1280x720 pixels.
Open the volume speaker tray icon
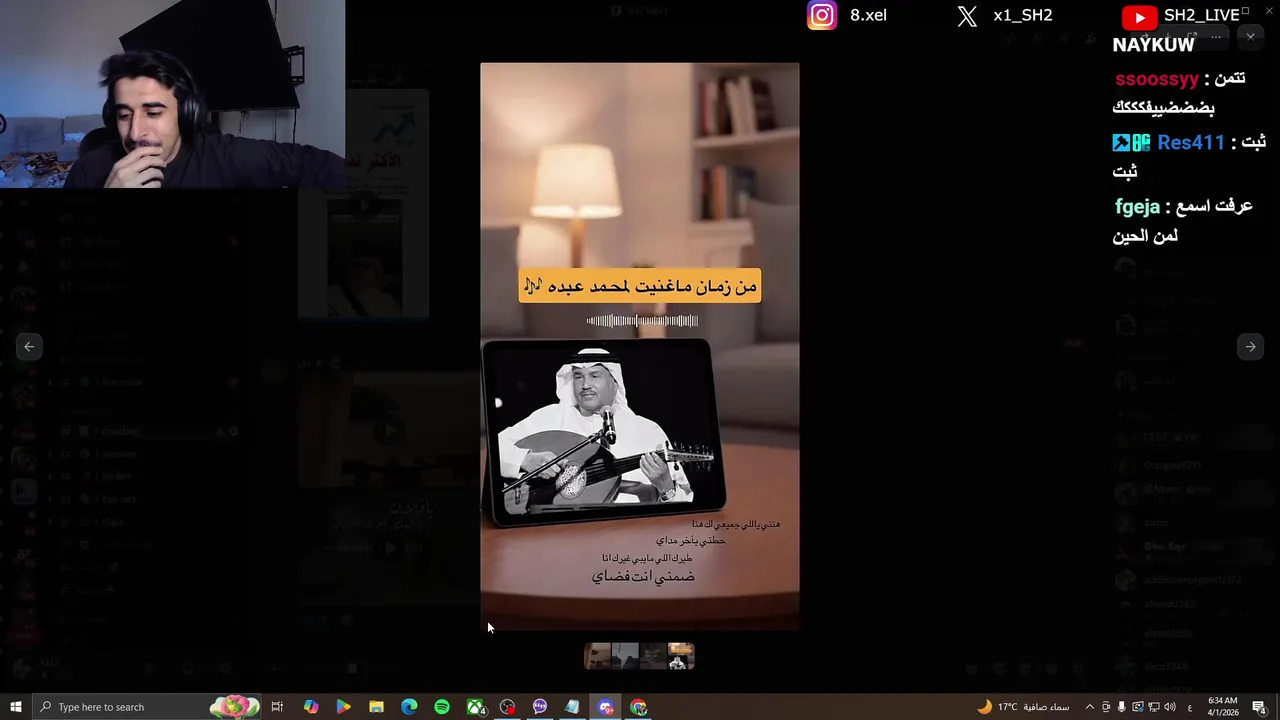pyautogui.click(x=1170, y=707)
